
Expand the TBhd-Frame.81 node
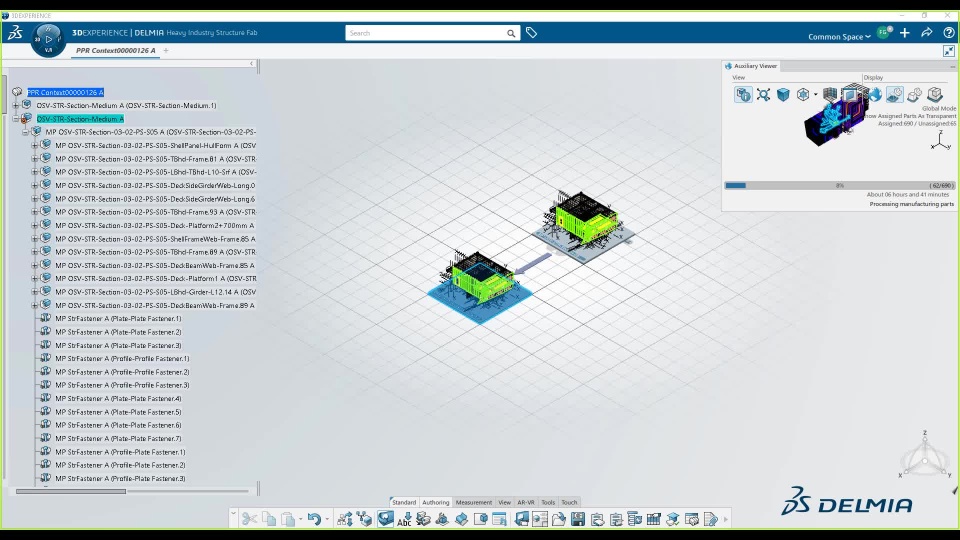[35, 159]
